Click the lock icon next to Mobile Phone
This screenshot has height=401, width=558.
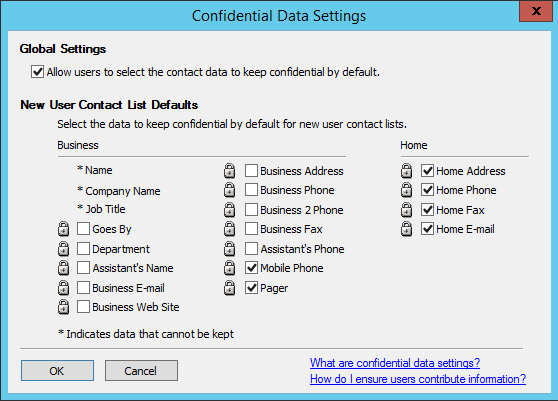coord(230,268)
